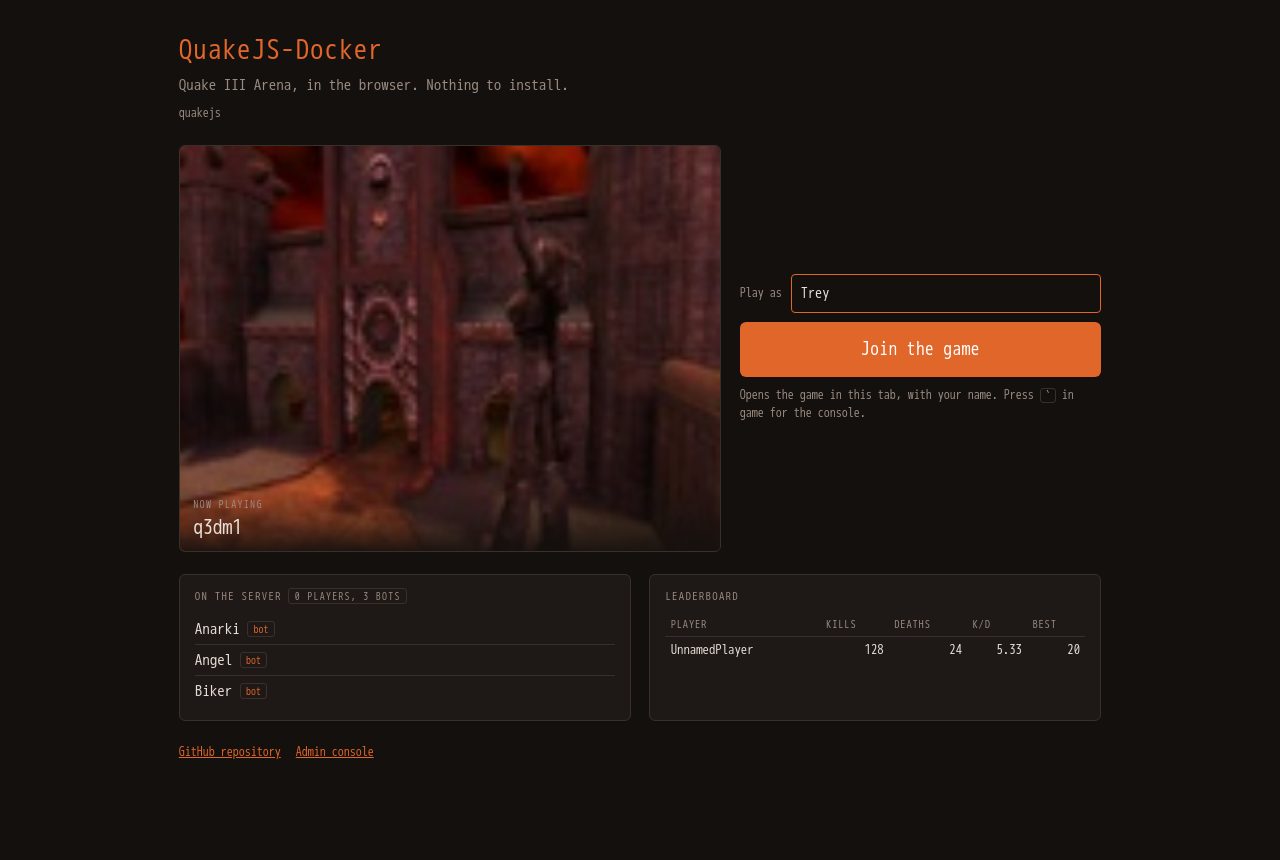Click the 'quakejs' text under the tagline
This screenshot has width=1280, height=860.
tap(200, 113)
